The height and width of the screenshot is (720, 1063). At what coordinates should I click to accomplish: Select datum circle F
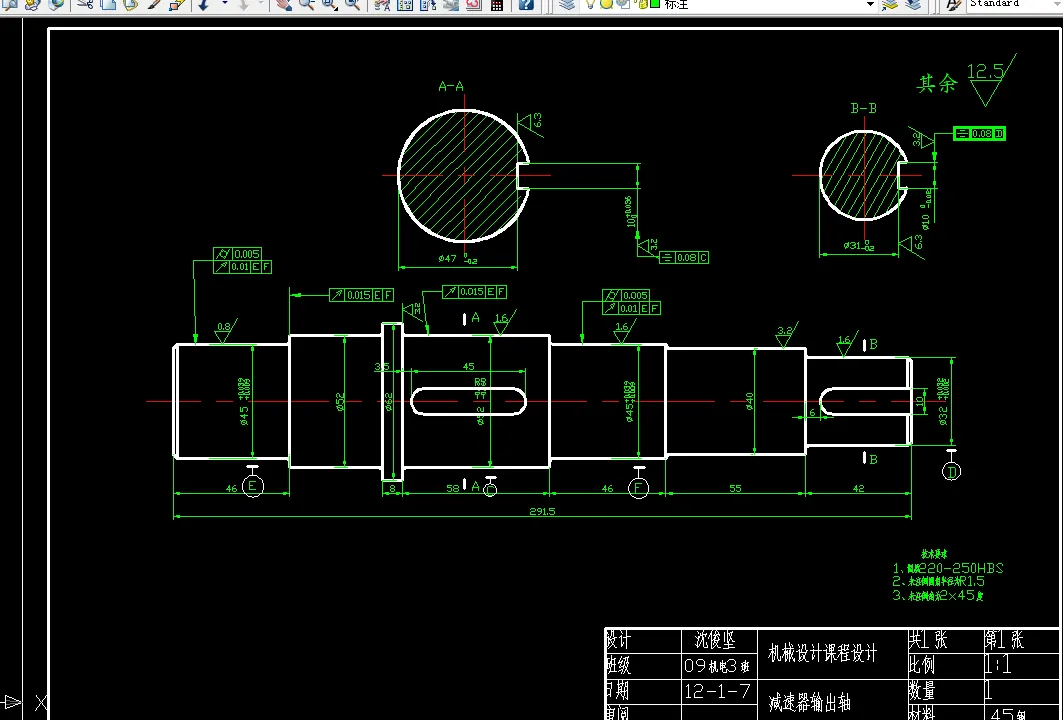coord(639,487)
